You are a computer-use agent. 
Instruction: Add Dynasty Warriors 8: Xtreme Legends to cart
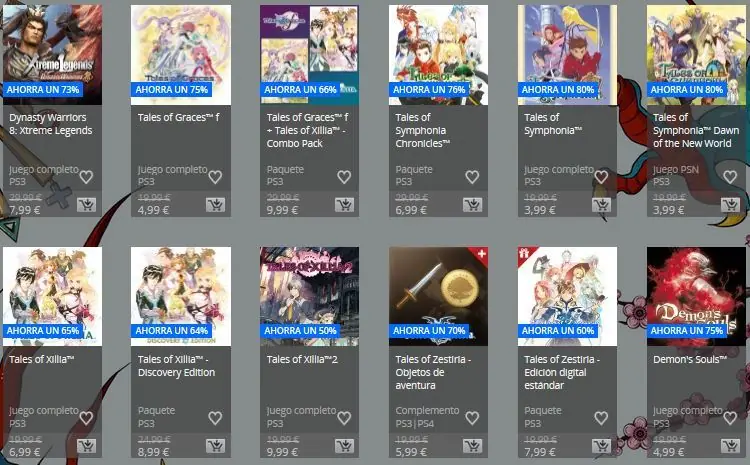pos(87,205)
